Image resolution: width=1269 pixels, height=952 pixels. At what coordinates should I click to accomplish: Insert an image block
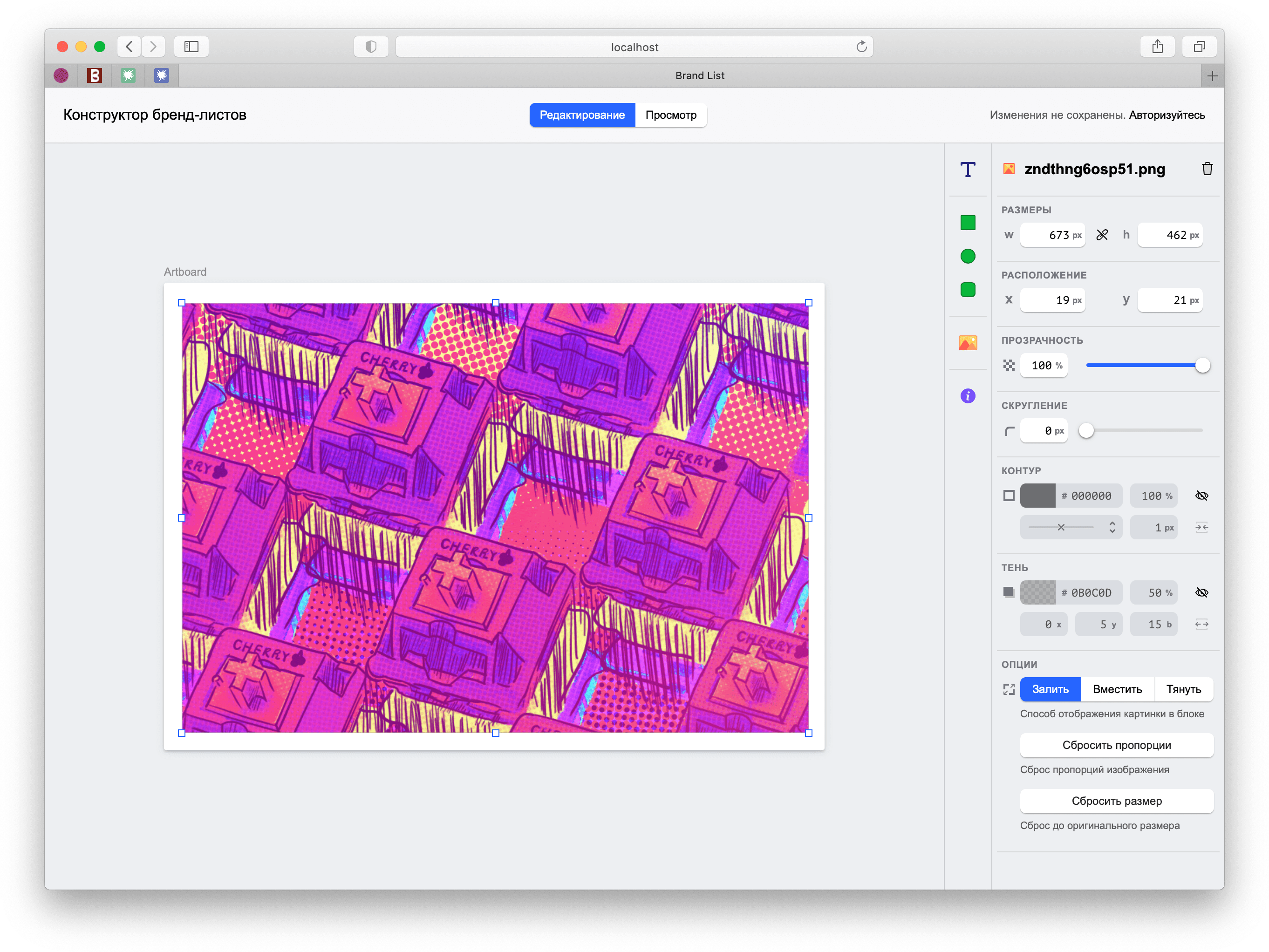[968, 342]
